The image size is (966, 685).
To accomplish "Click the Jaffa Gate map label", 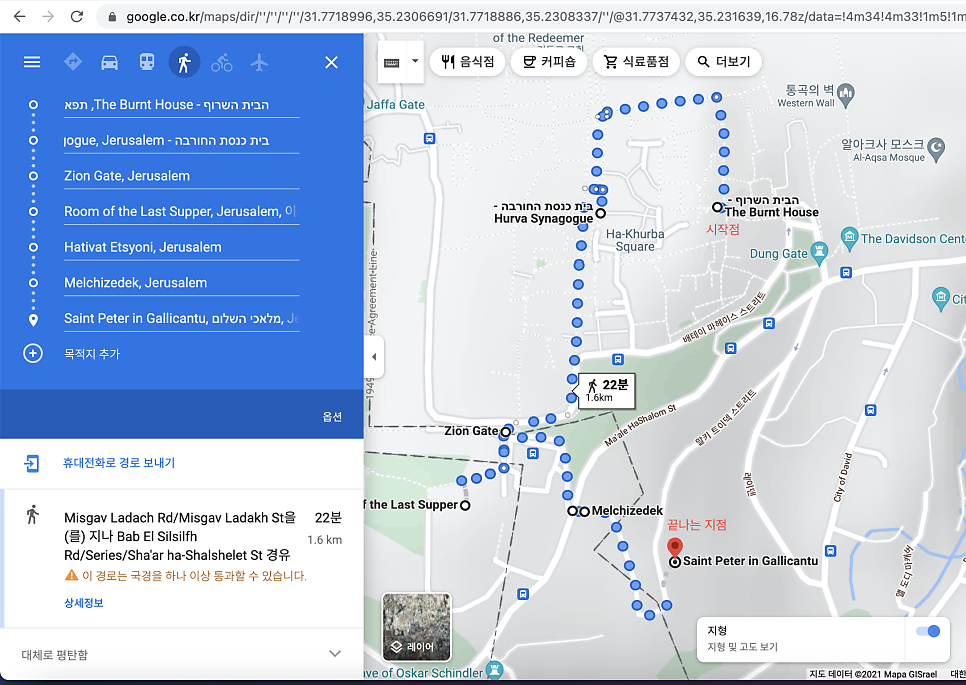I will [x=396, y=105].
